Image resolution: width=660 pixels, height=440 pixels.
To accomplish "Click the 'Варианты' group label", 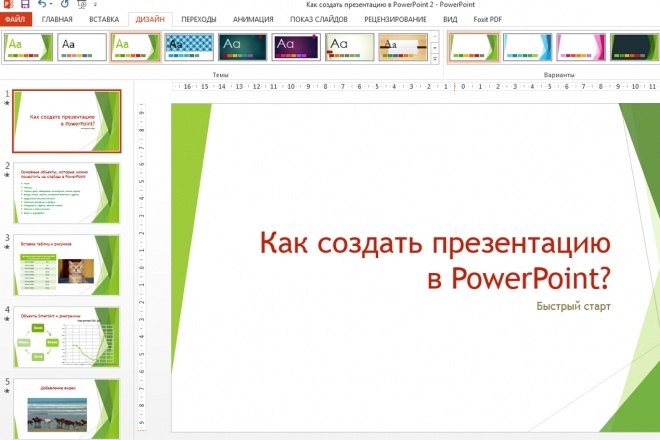I will [x=559, y=75].
